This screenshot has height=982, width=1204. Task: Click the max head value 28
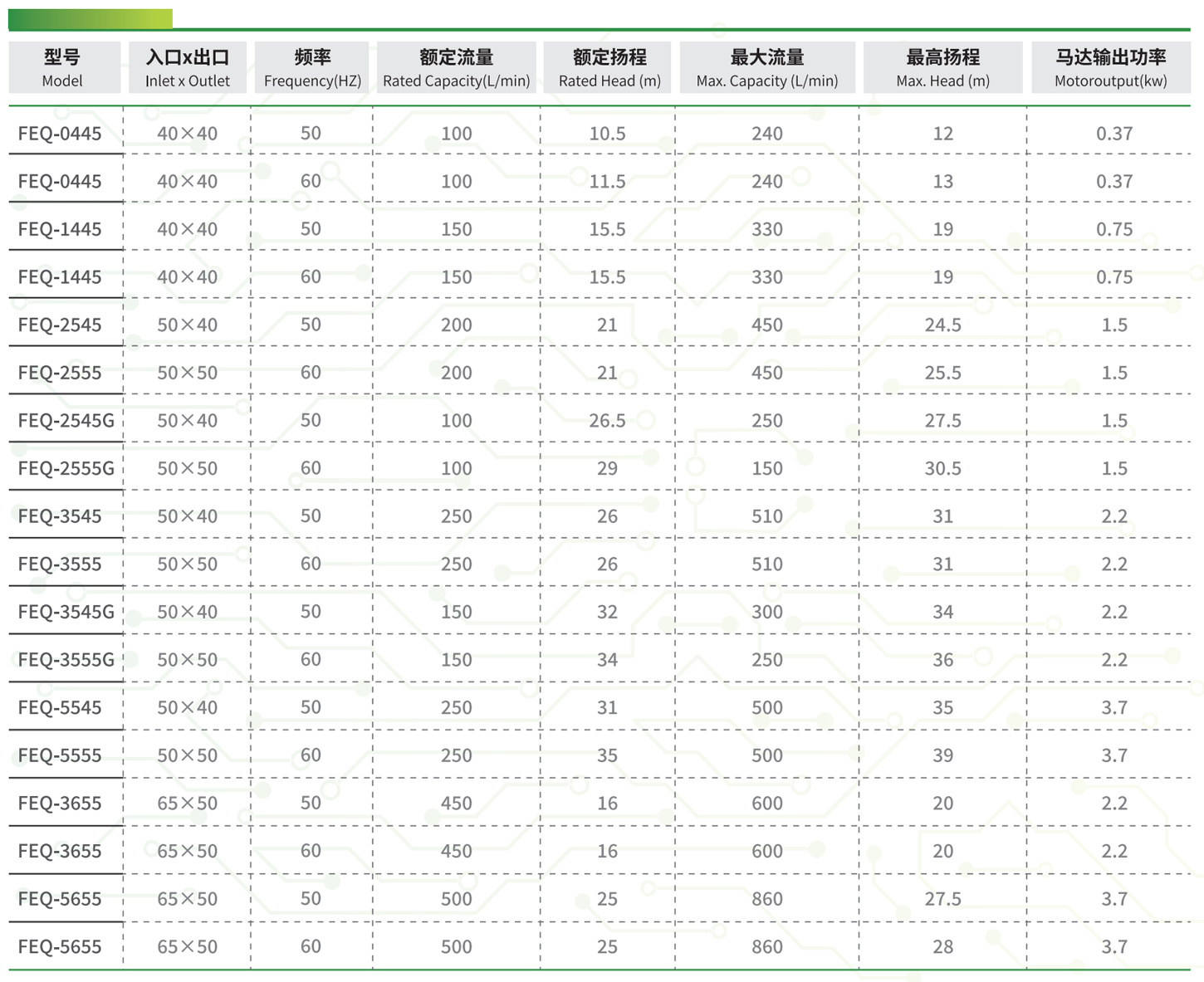(943, 947)
